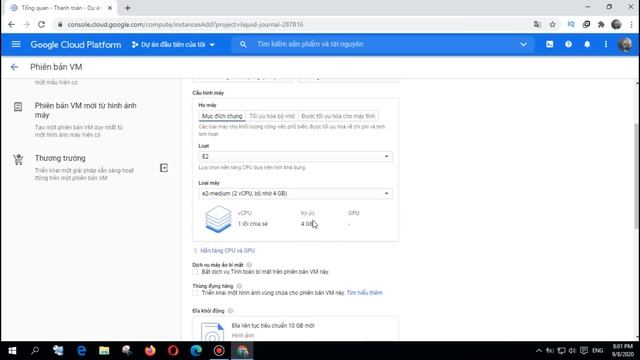Bookmark this page with the star icon

552,24
